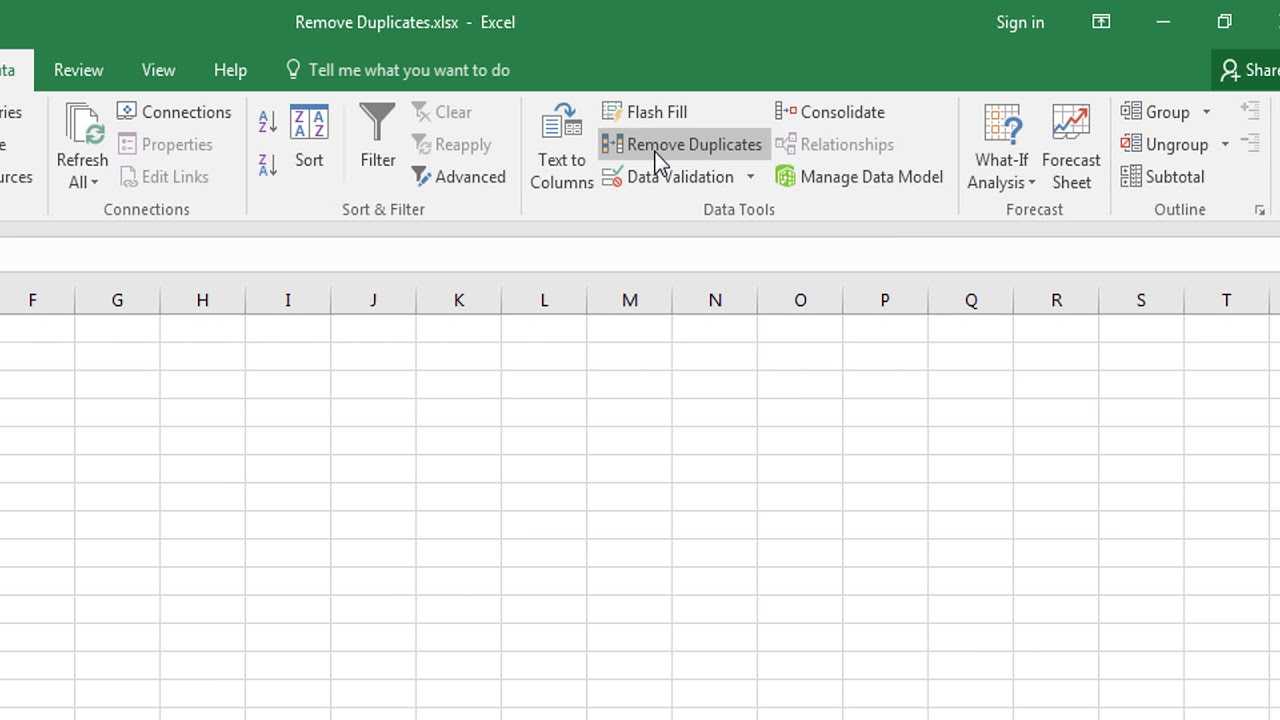Expand the Refresh All dropdown arrow

[95, 183]
